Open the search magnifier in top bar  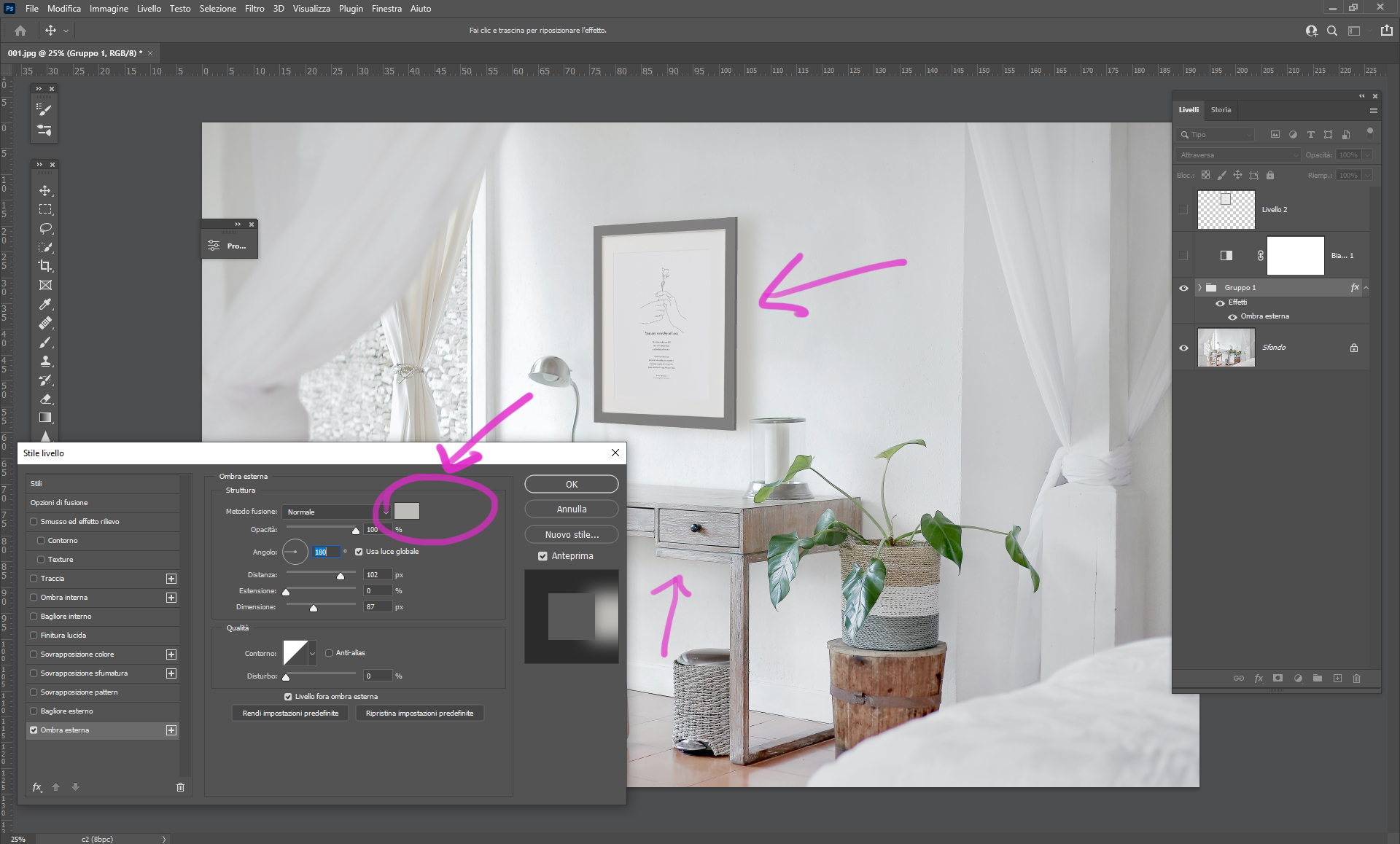click(x=1331, y=31)
